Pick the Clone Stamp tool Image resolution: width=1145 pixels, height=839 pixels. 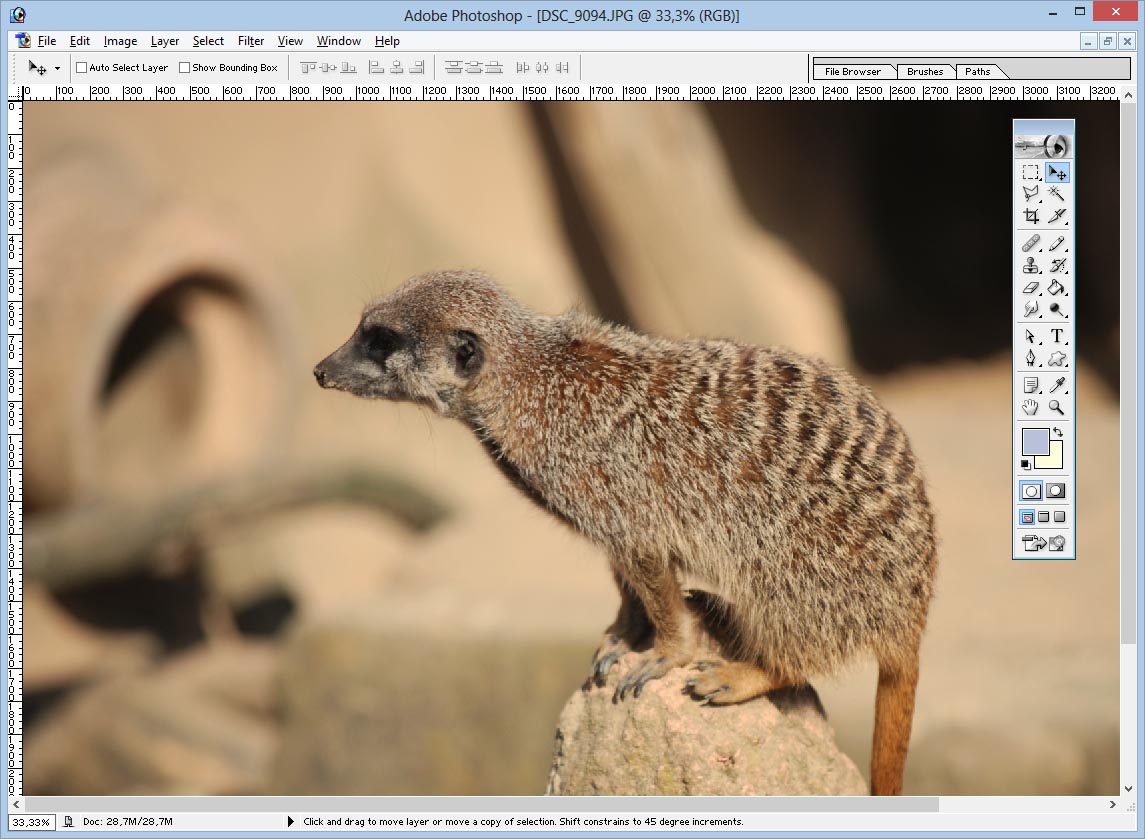click(1031, 266)
